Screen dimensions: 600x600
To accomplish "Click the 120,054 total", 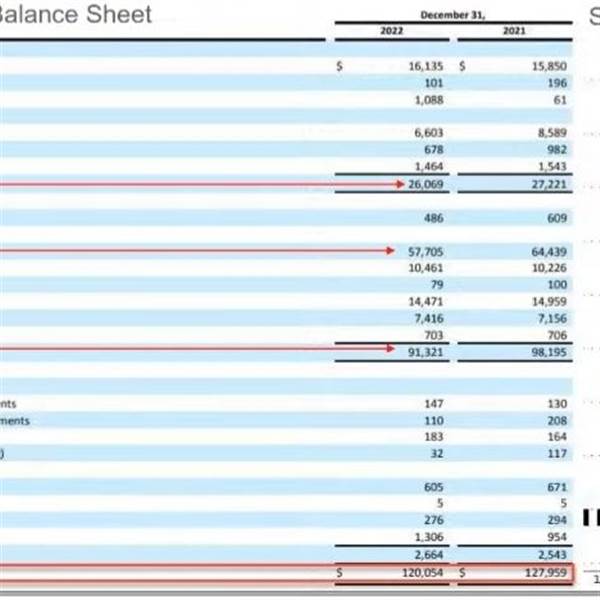I will 423,573.
